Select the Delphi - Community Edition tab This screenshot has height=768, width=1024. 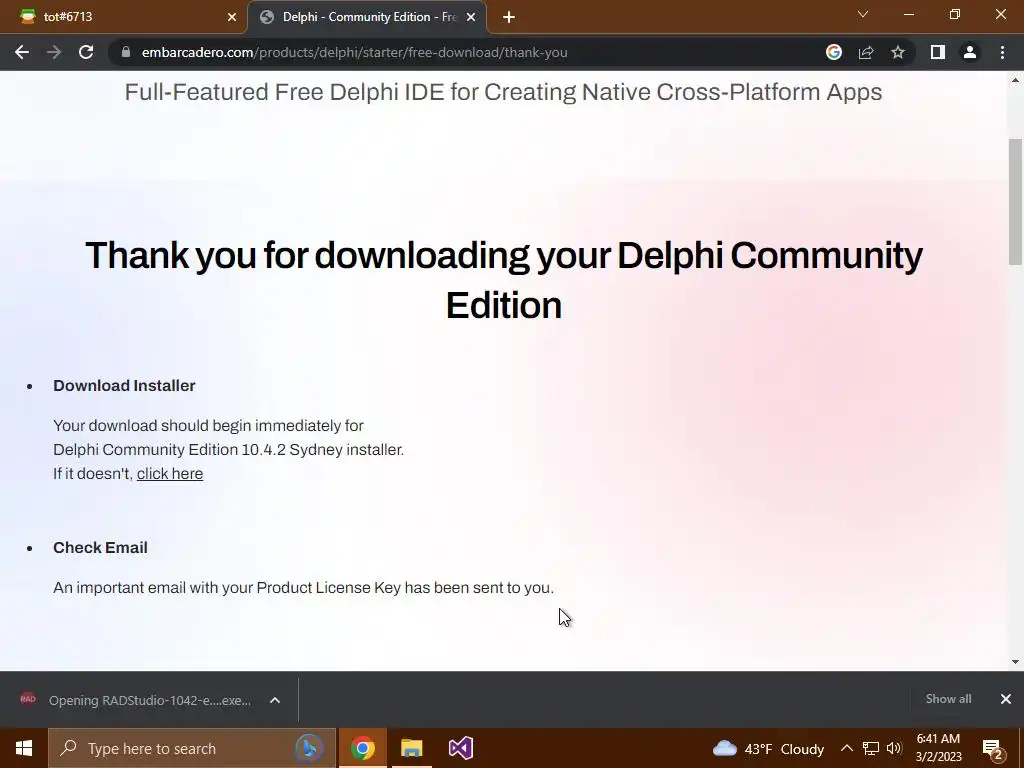click(x=366, y=17)
